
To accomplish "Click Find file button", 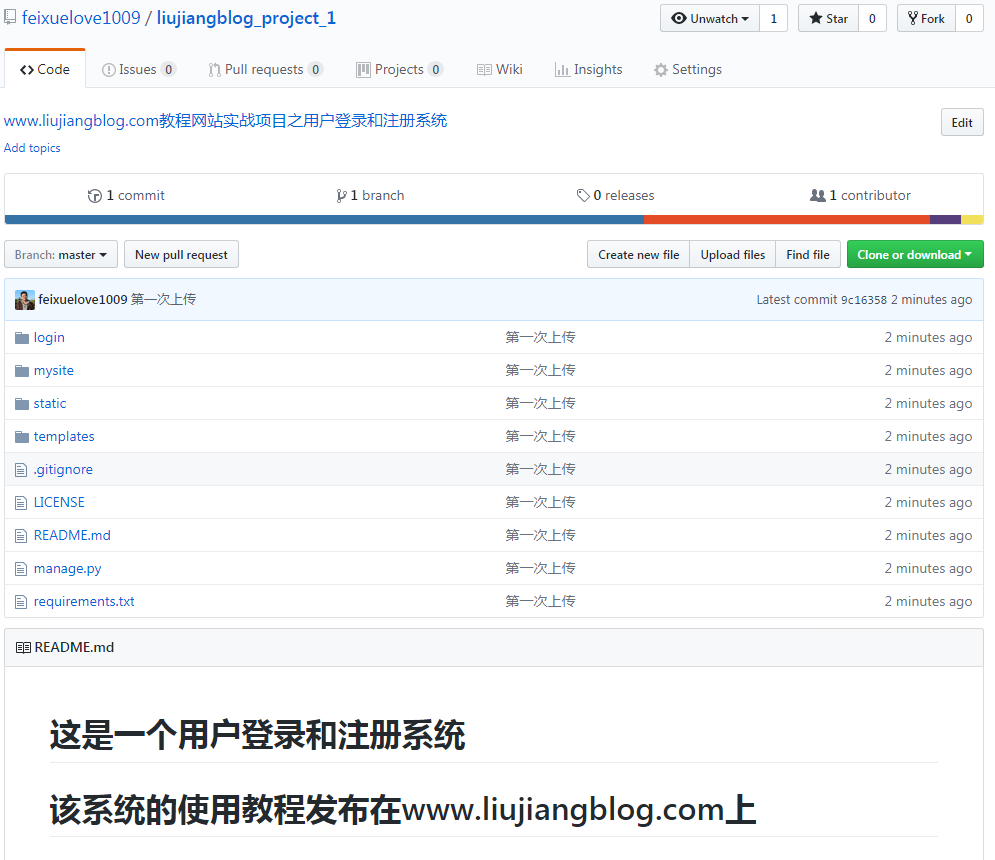I will pyautogui.click(x=808, y=255).
